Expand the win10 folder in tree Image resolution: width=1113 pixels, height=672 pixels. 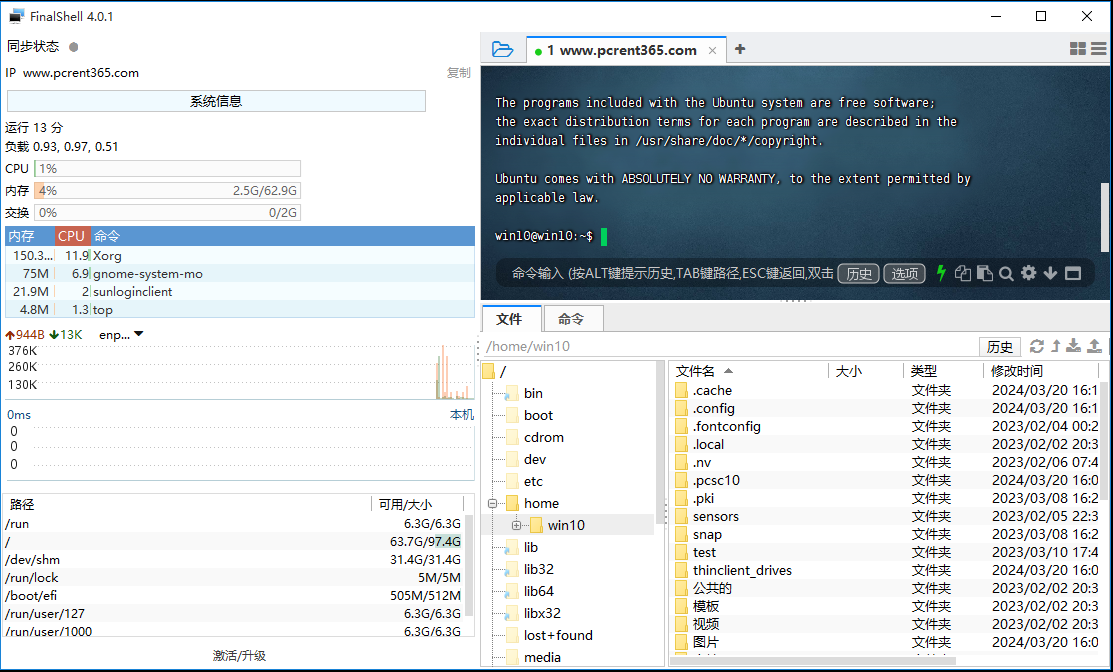point(516,525)
